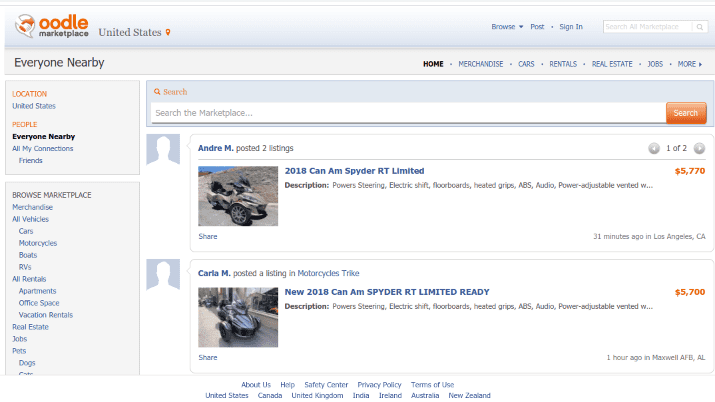
Task: Open the HOME nav tab
Action: (433, 64)
